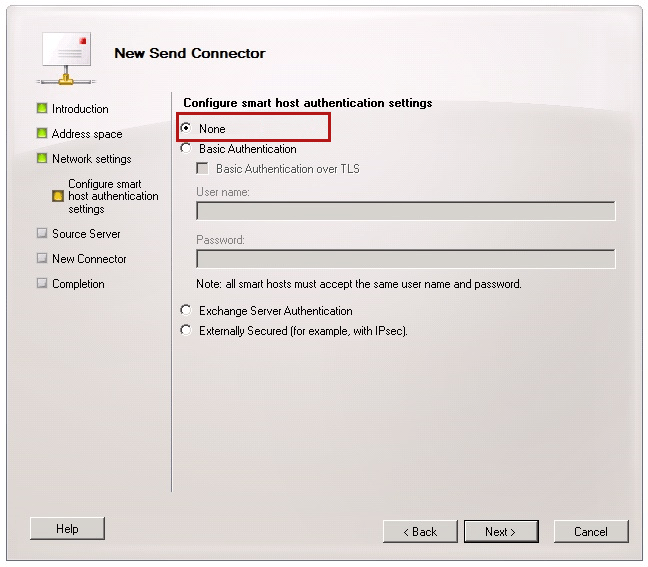Select Exchange Server Authentication radio button
This screenshot has height=567, width=648.
point(186,310)
